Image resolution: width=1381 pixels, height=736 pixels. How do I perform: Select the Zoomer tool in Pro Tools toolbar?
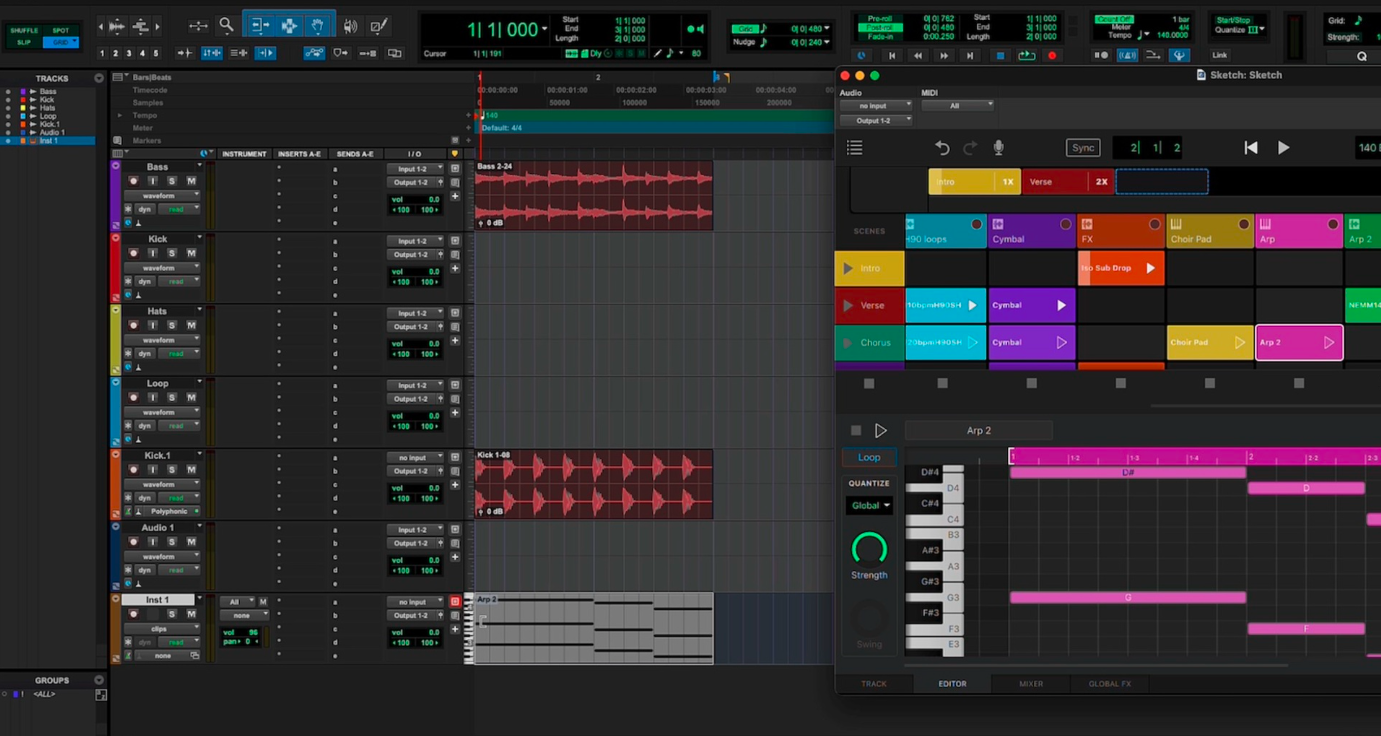click(x=227, y=25)
